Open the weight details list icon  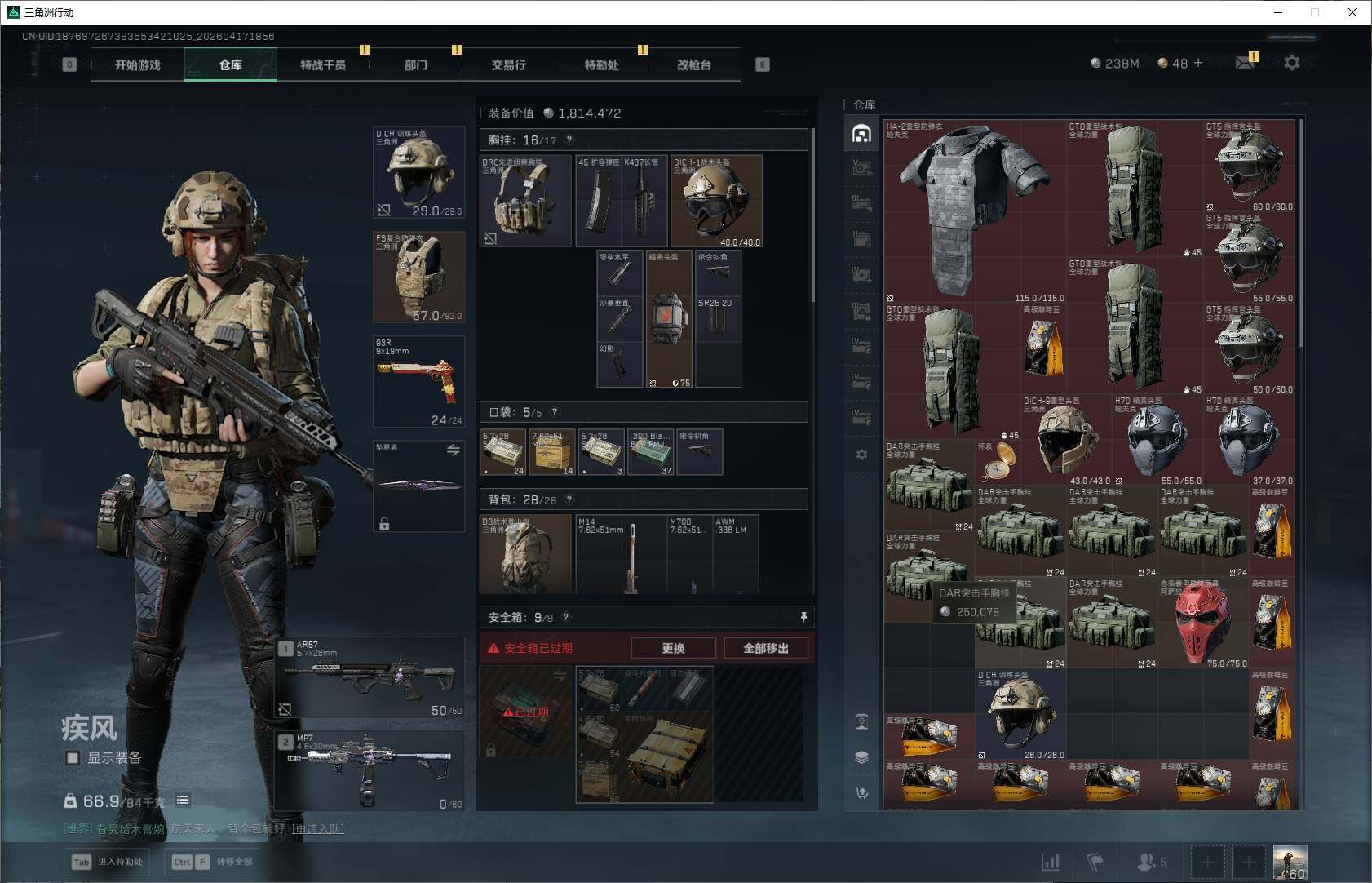(183, 801)
